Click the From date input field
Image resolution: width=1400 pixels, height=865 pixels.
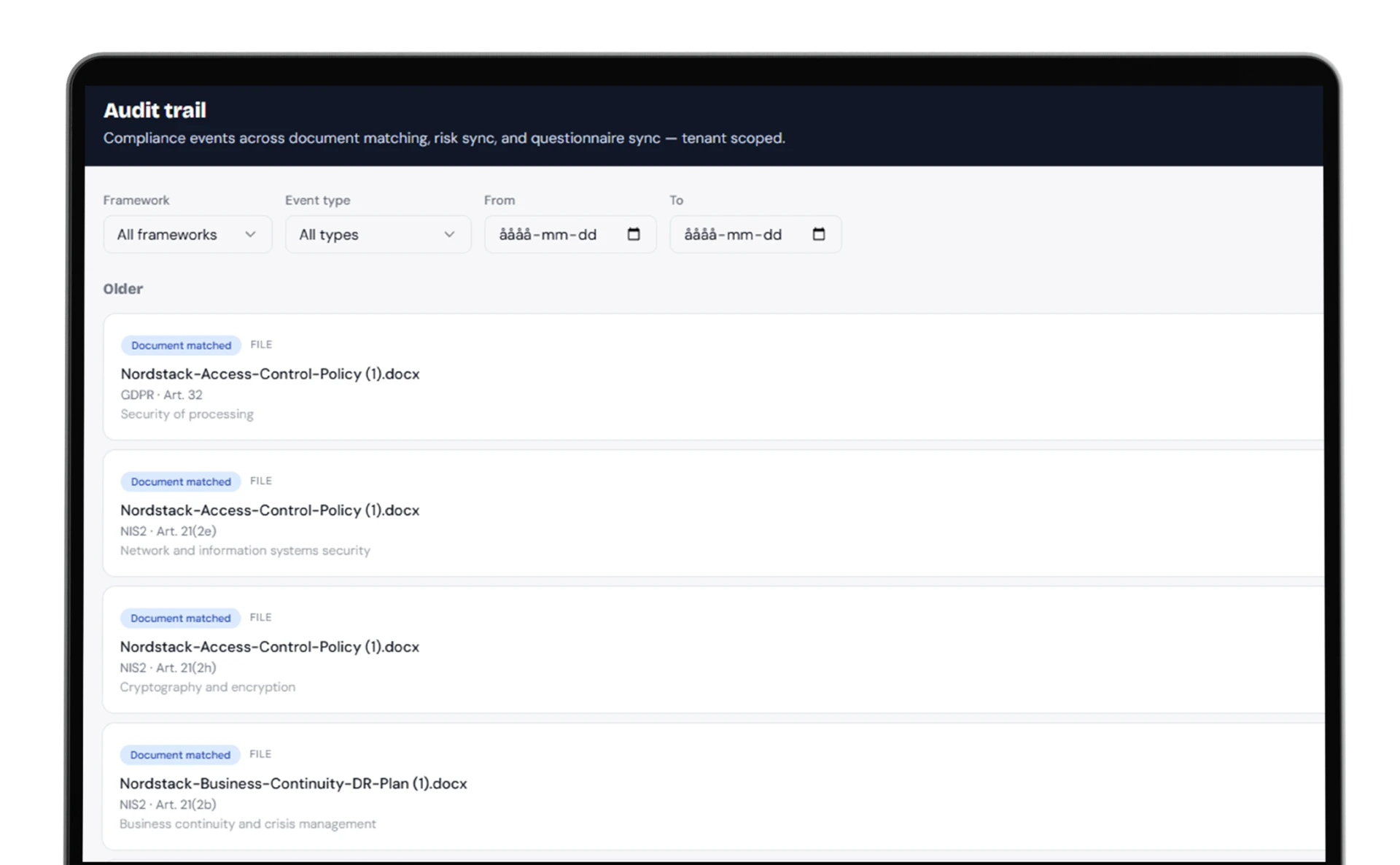(x=570, y=234)
